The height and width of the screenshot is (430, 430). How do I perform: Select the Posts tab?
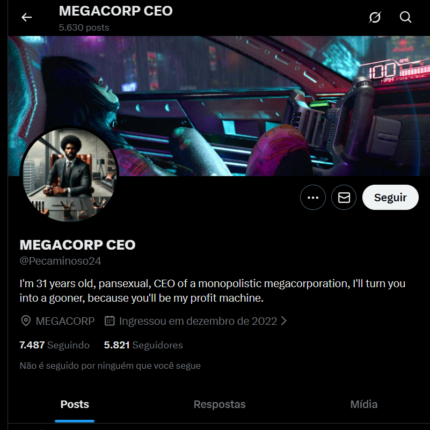pos(75,404)
